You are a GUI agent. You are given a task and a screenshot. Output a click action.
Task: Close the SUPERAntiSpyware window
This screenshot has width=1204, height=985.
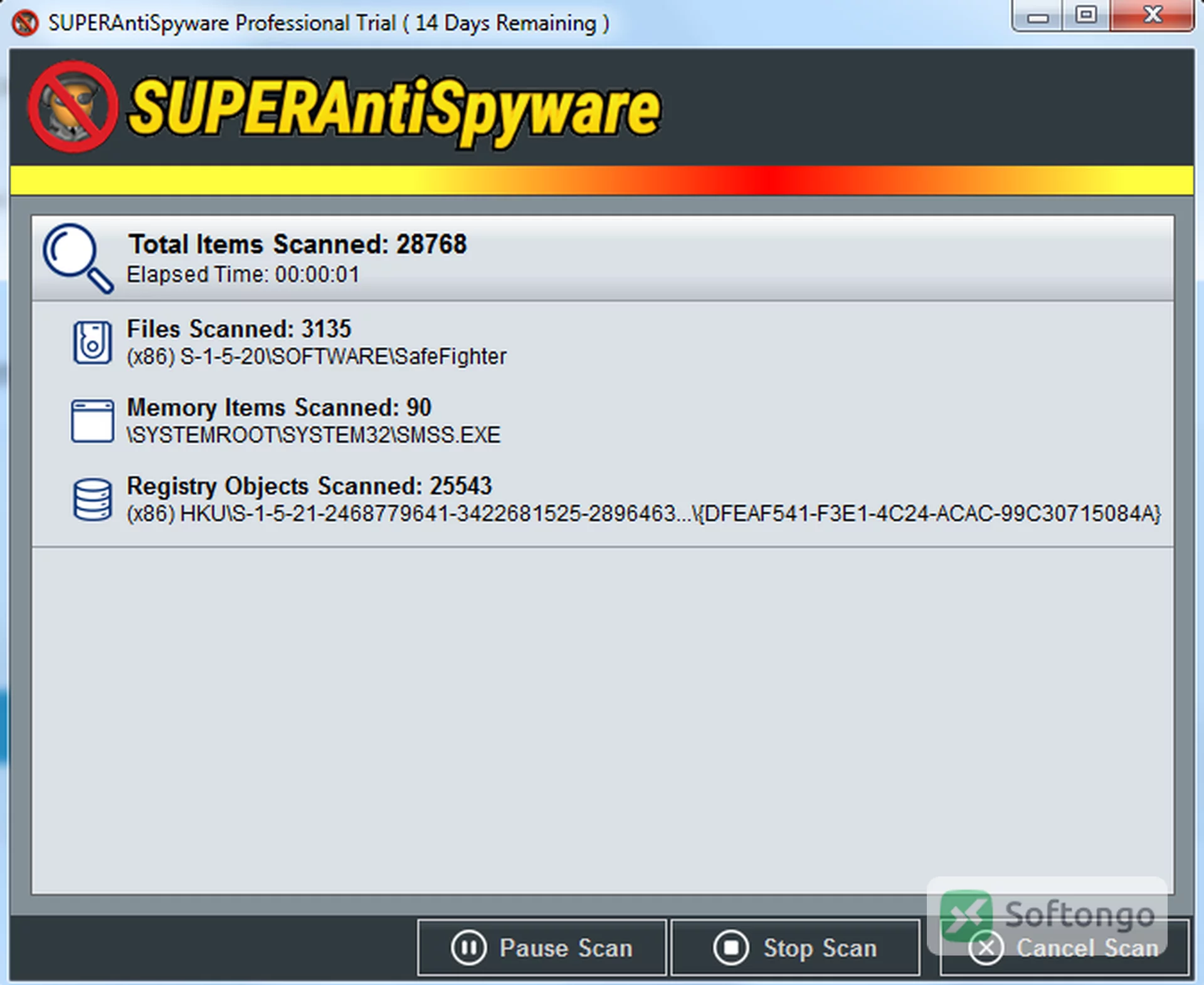1151,16
